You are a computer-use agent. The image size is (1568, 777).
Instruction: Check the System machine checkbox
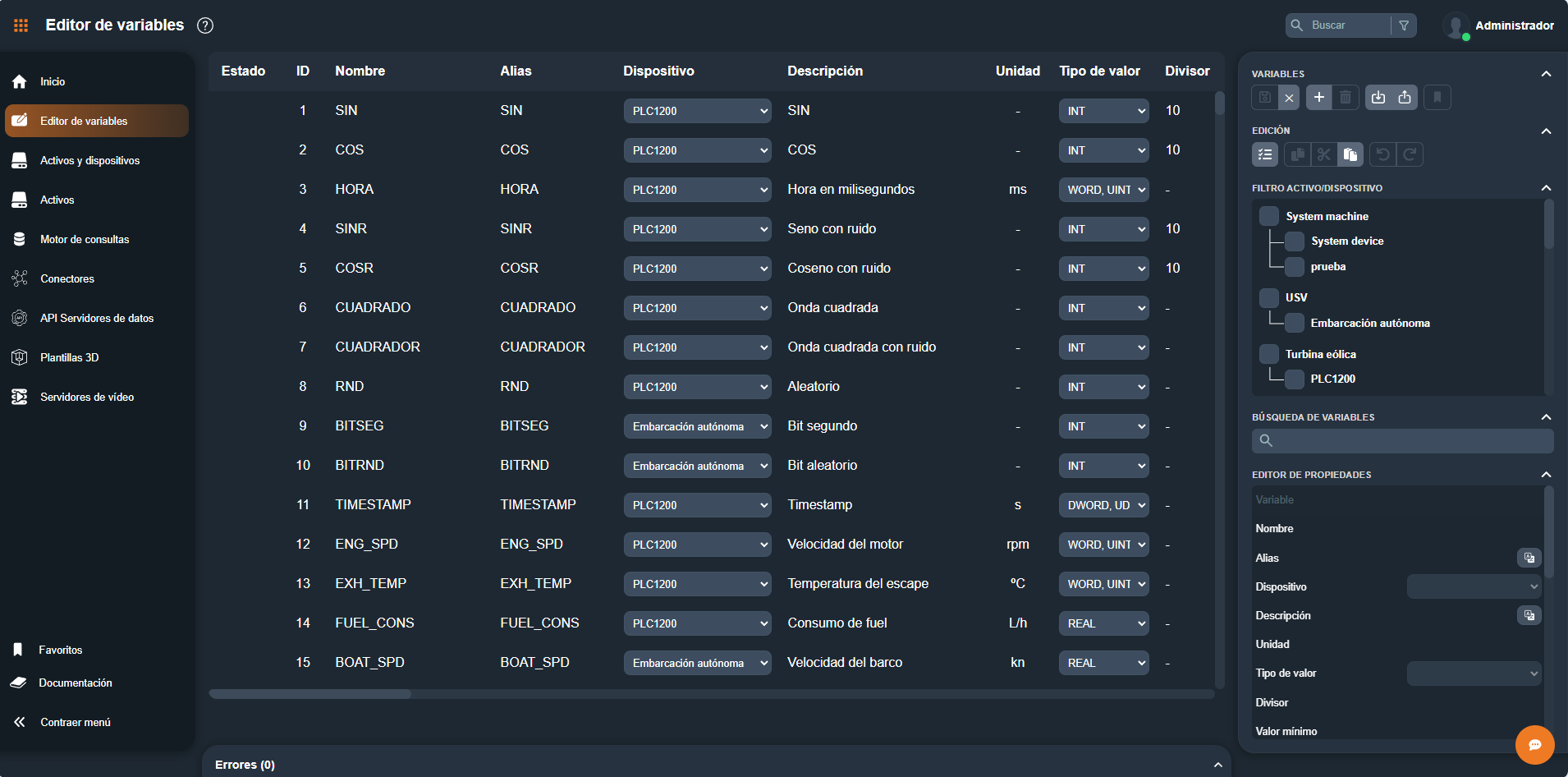(x=1268, y=215)
